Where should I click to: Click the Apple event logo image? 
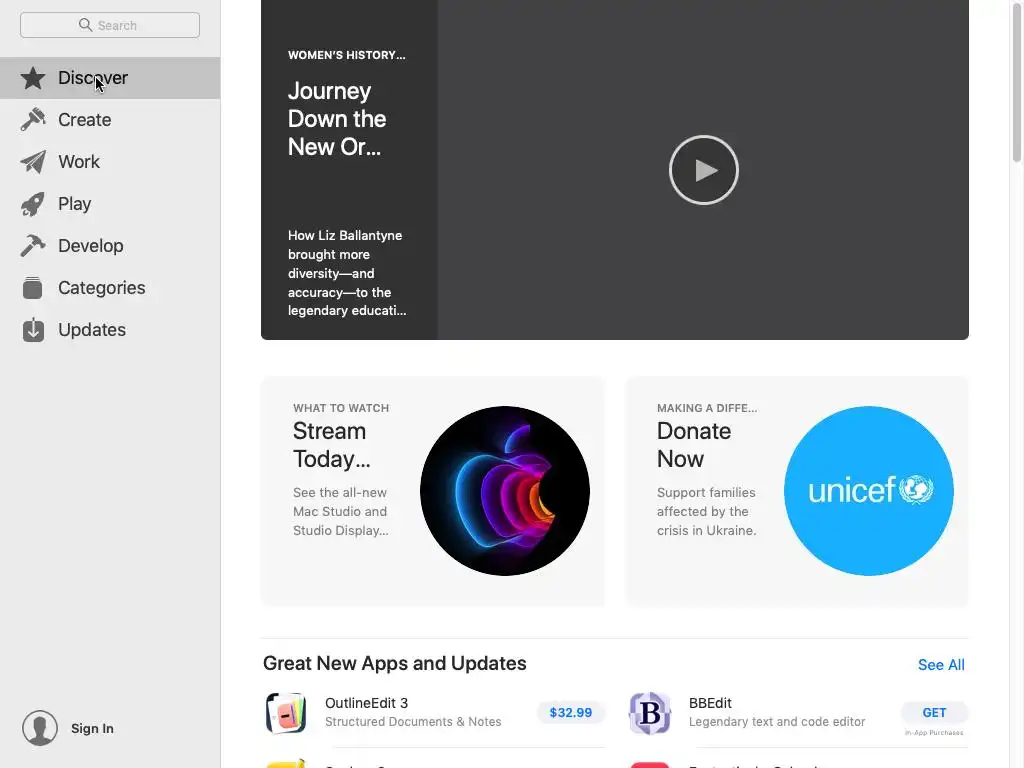(x=505, y=491)
